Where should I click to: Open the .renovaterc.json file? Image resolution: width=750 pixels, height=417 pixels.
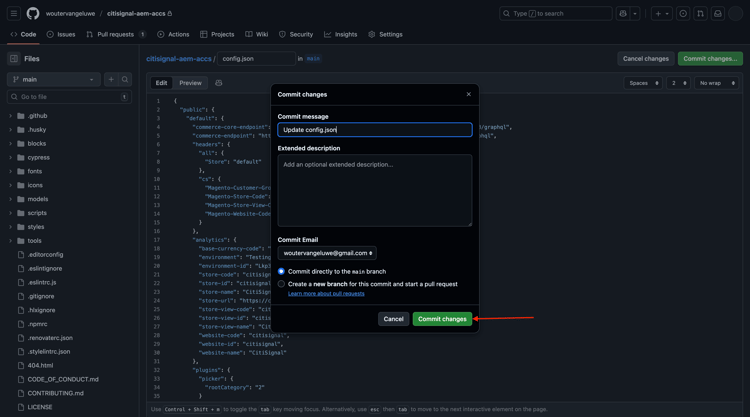[x=50, y=338]
